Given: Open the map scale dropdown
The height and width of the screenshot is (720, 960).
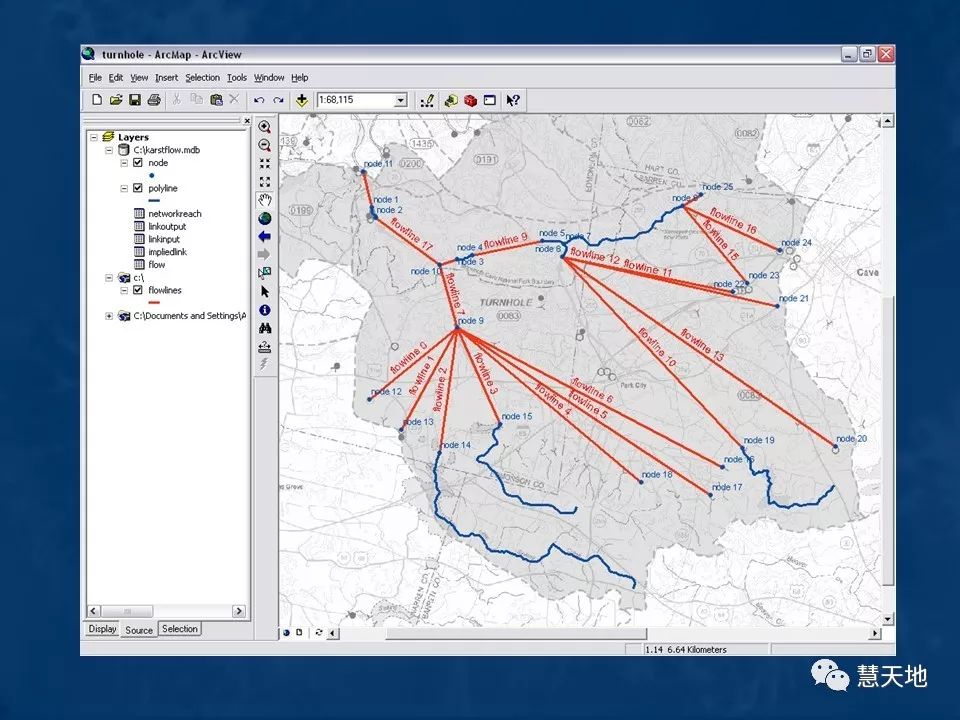Looking at the screenshot, I should (x=400, y=100).
